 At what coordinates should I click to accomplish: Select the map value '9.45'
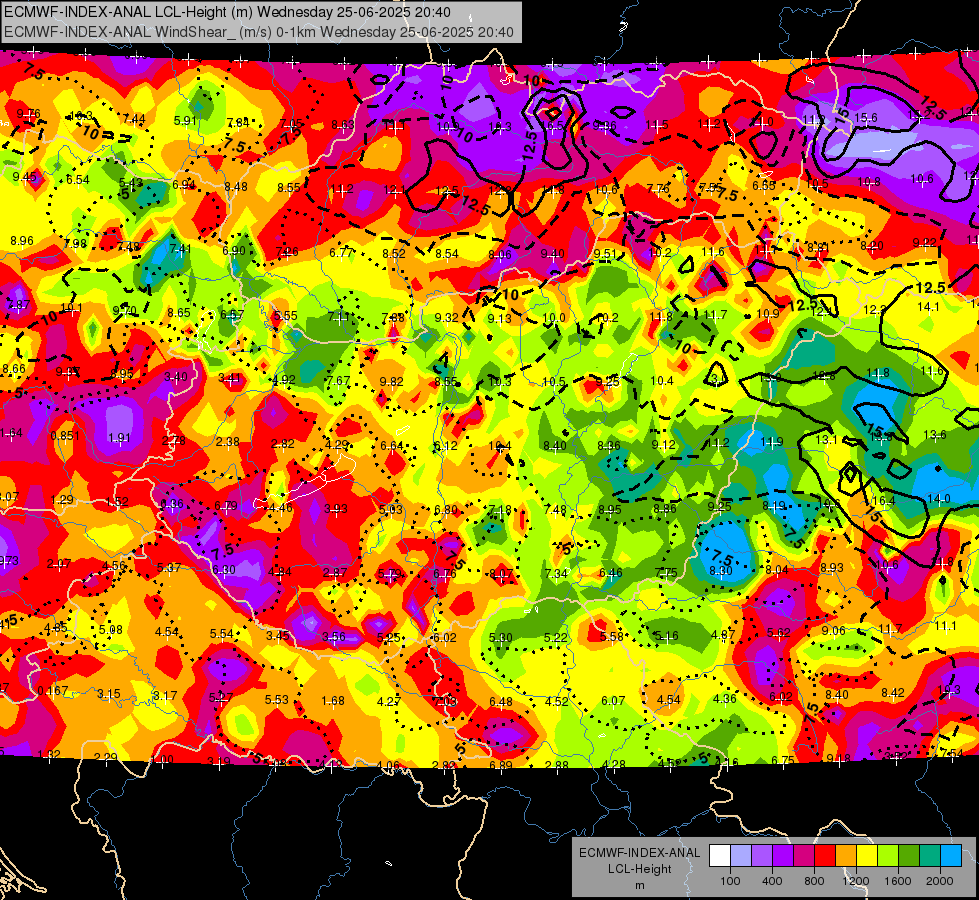[x=24, y=177]
